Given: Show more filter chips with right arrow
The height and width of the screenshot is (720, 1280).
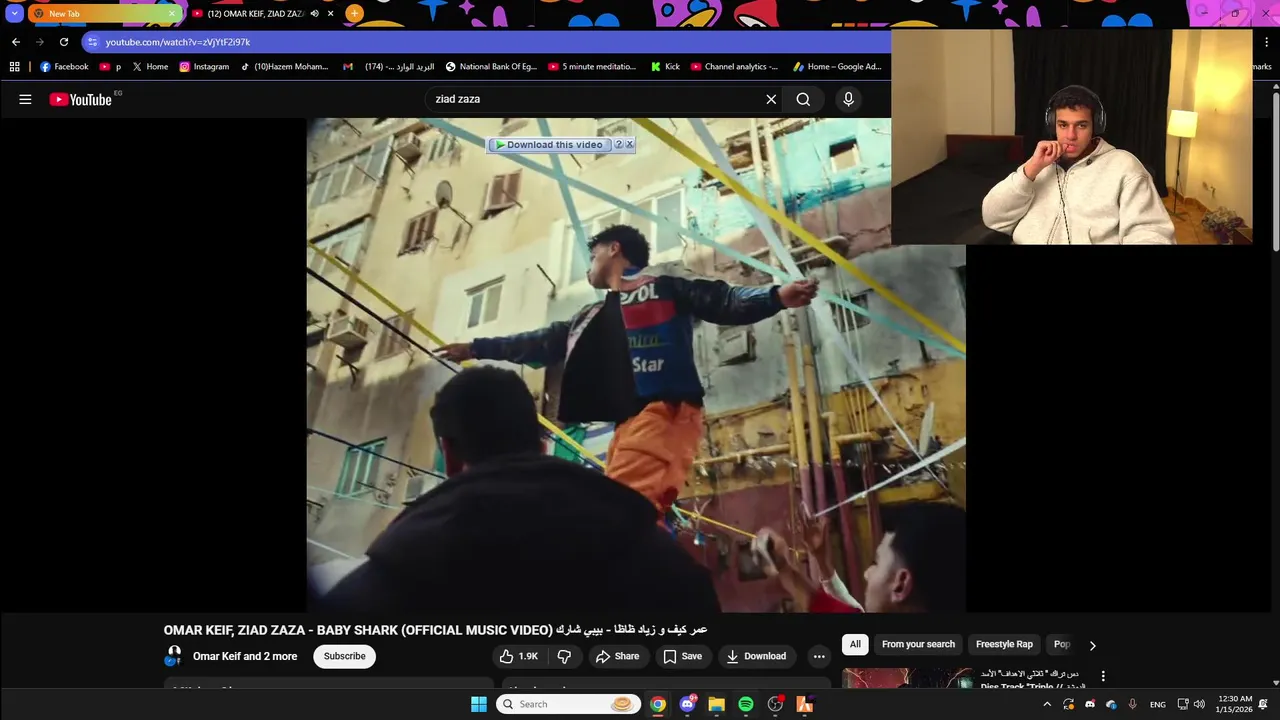Looking at the screenshot, I should 1092,645.
